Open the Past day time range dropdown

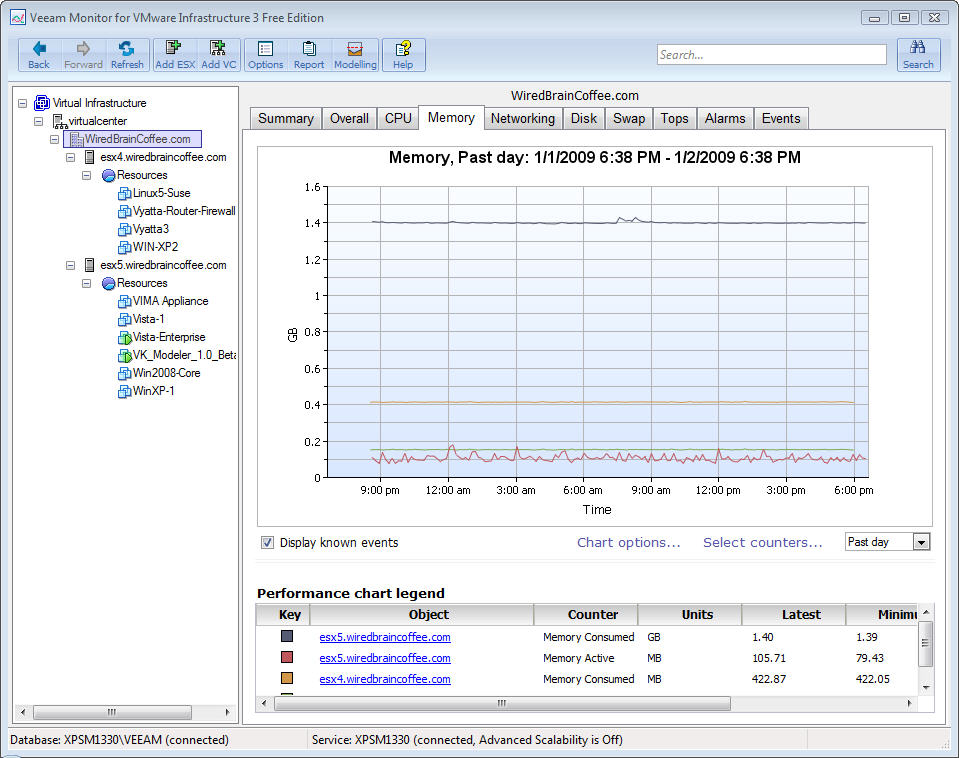tap(921, 542)
